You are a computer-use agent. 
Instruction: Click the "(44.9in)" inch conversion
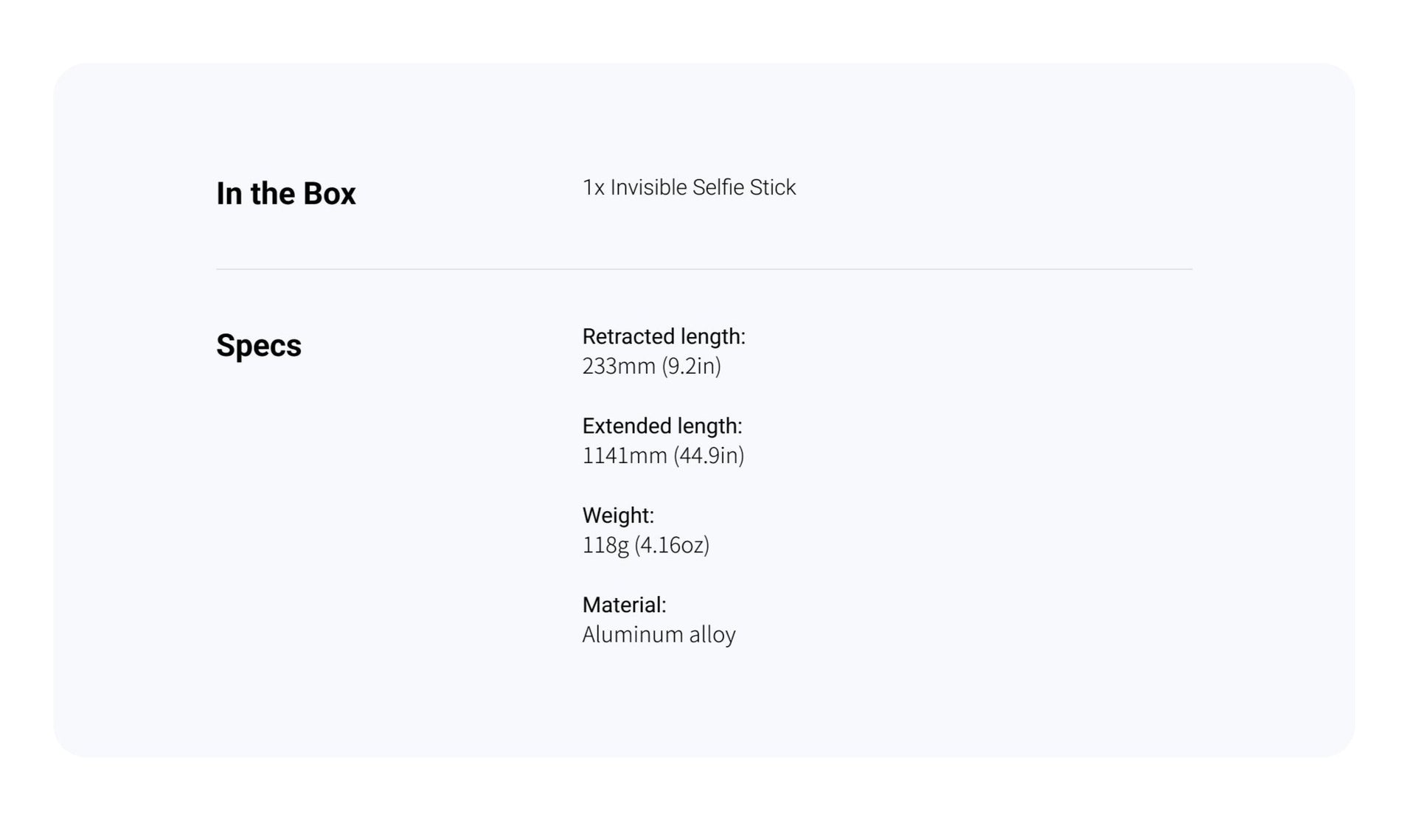(x=709, y=456)
